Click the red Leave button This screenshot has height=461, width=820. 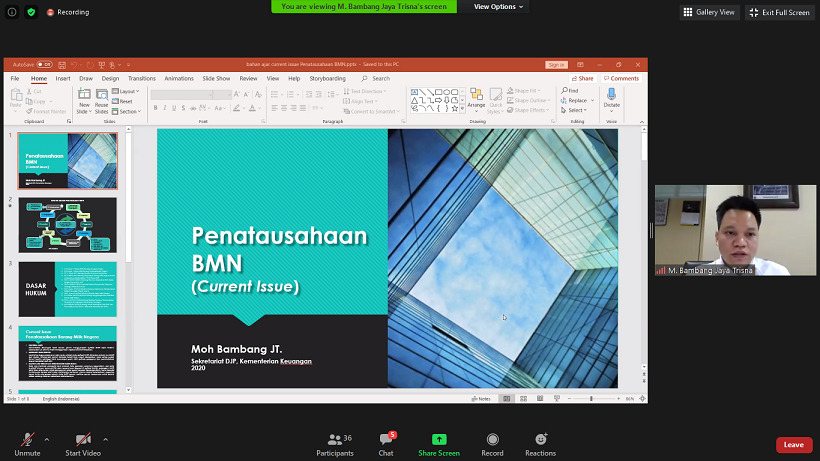(793, 445)
